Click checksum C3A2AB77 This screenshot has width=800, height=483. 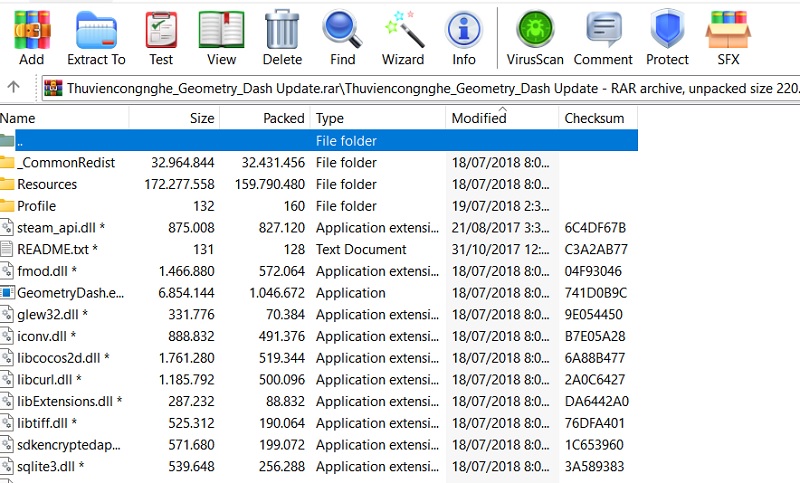pos(596,249)
